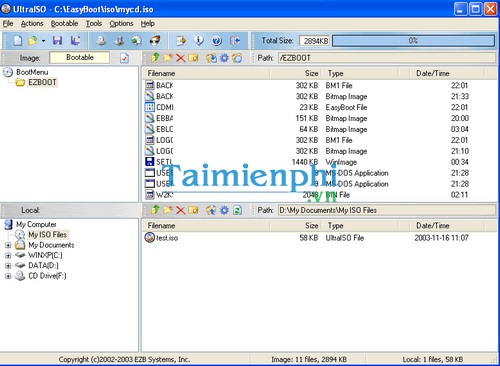Image resolution: width=500 pixels, height=366 pixels.
Task: Select My ISO Files in Local tree
Action: click(x=48, y=235)
